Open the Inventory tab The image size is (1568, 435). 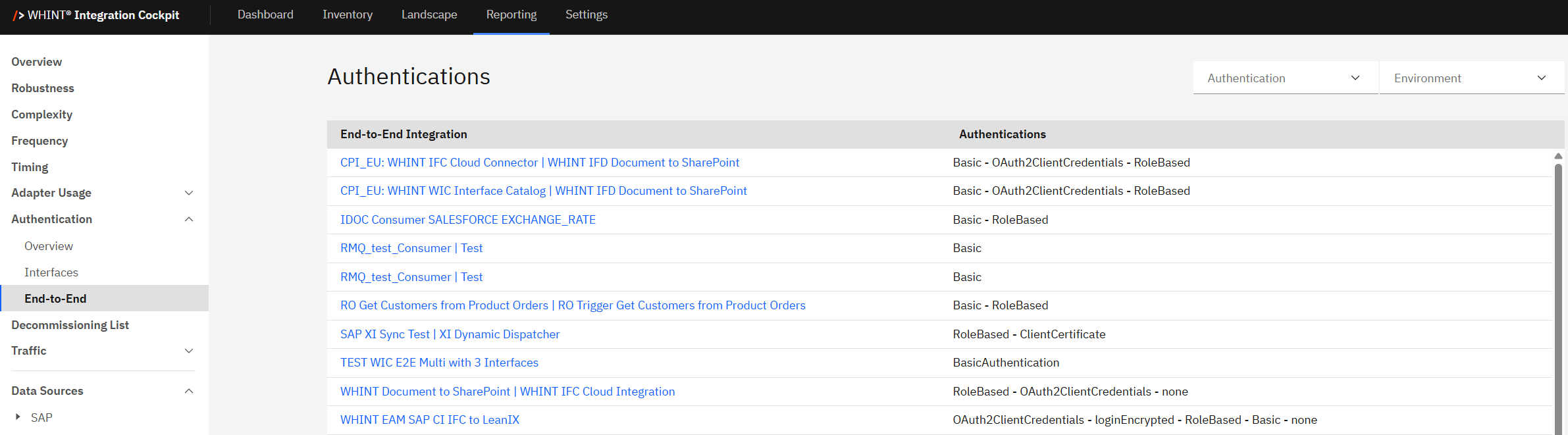click(347, 14)
